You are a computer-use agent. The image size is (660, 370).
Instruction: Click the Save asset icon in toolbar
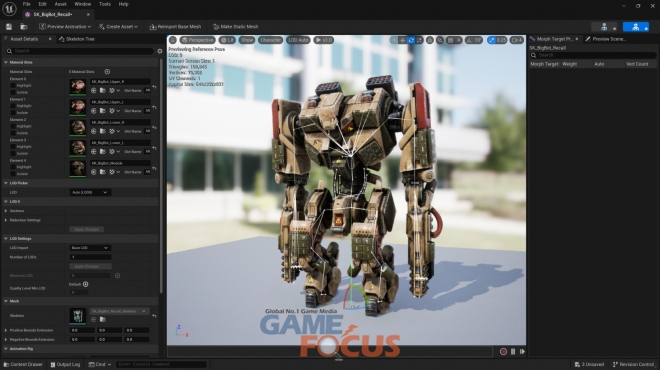click(x=9, y=27)
